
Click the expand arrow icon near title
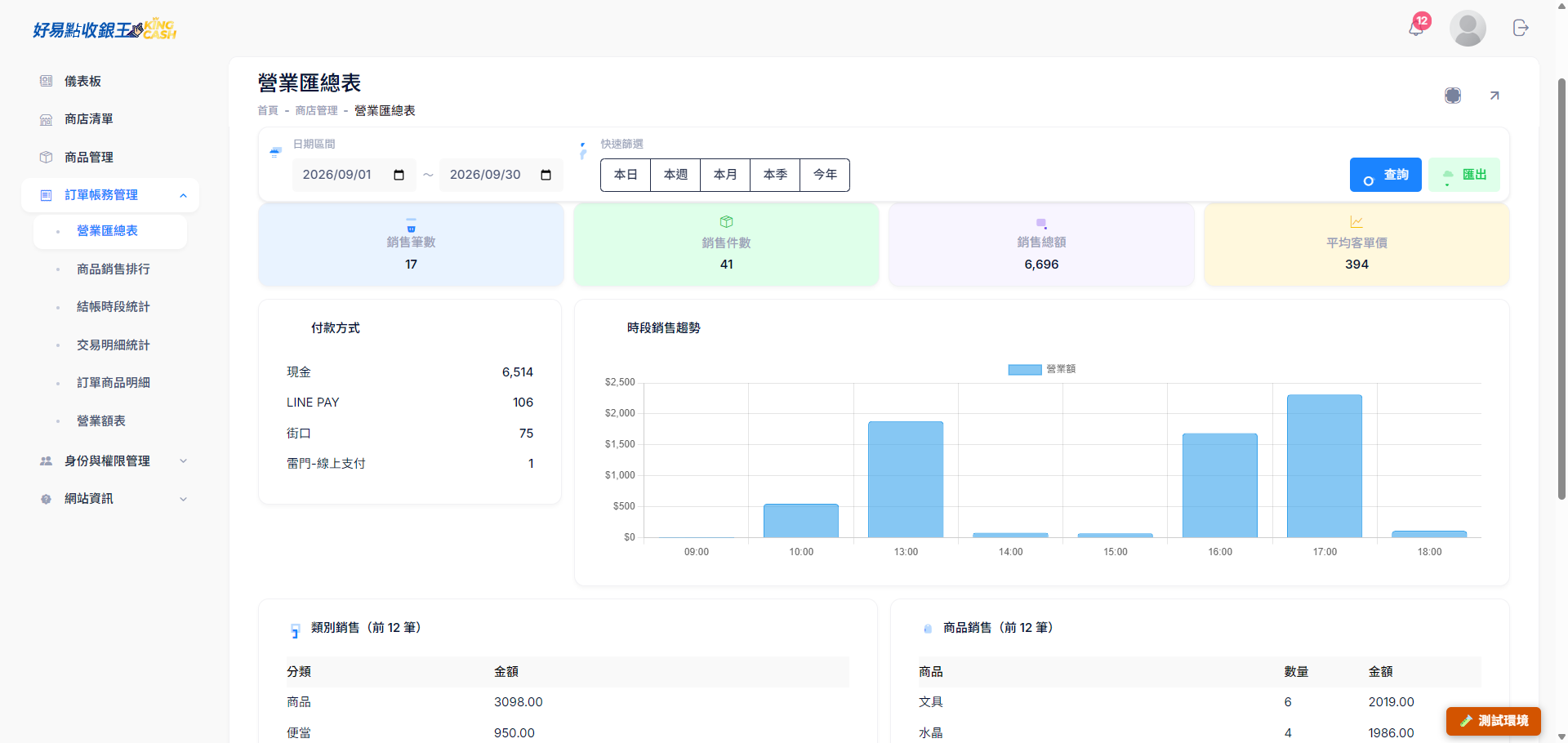pyautogui.click(x=1494, y=96)
